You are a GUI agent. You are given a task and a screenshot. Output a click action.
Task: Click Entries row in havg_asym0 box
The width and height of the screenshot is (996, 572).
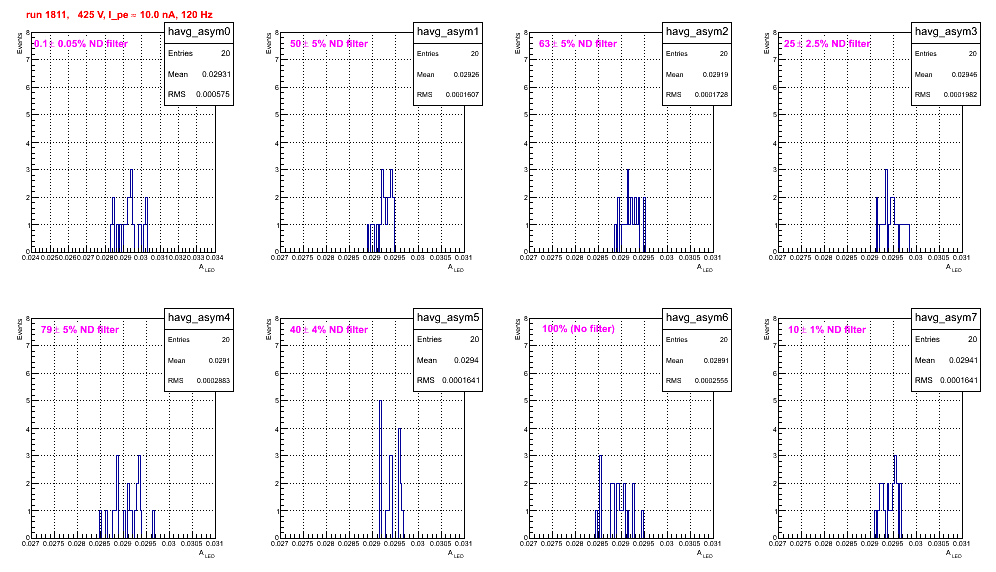click(x=199, y=54)
